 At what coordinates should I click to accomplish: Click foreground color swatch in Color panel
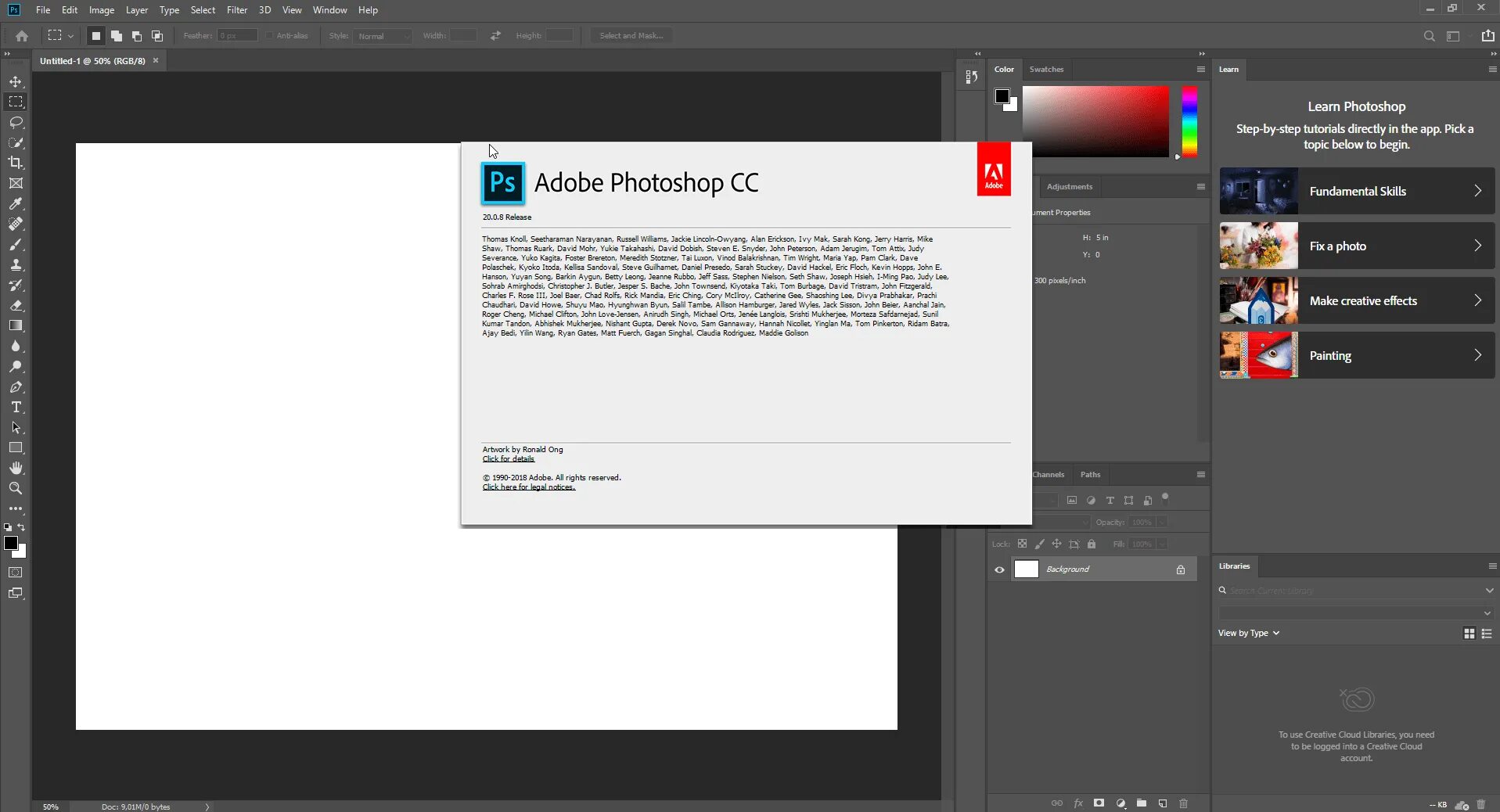tap(1002, 96)
